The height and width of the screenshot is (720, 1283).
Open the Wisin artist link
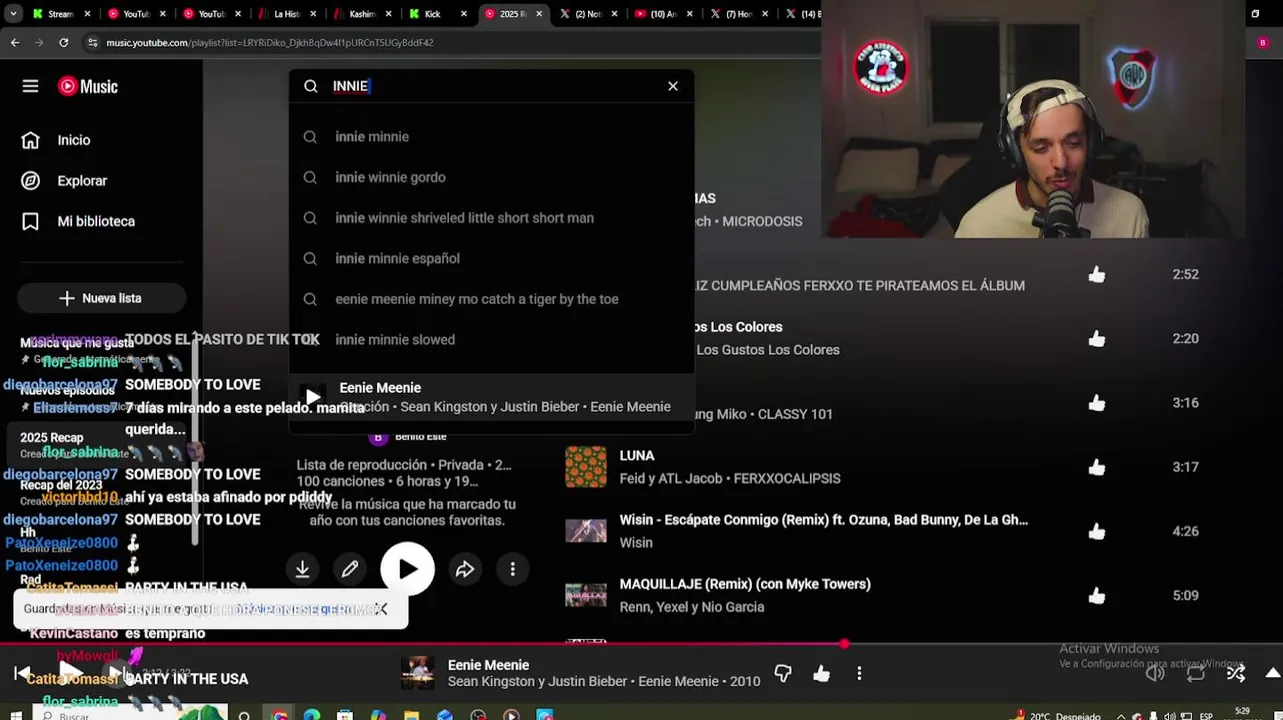point(636,542)
